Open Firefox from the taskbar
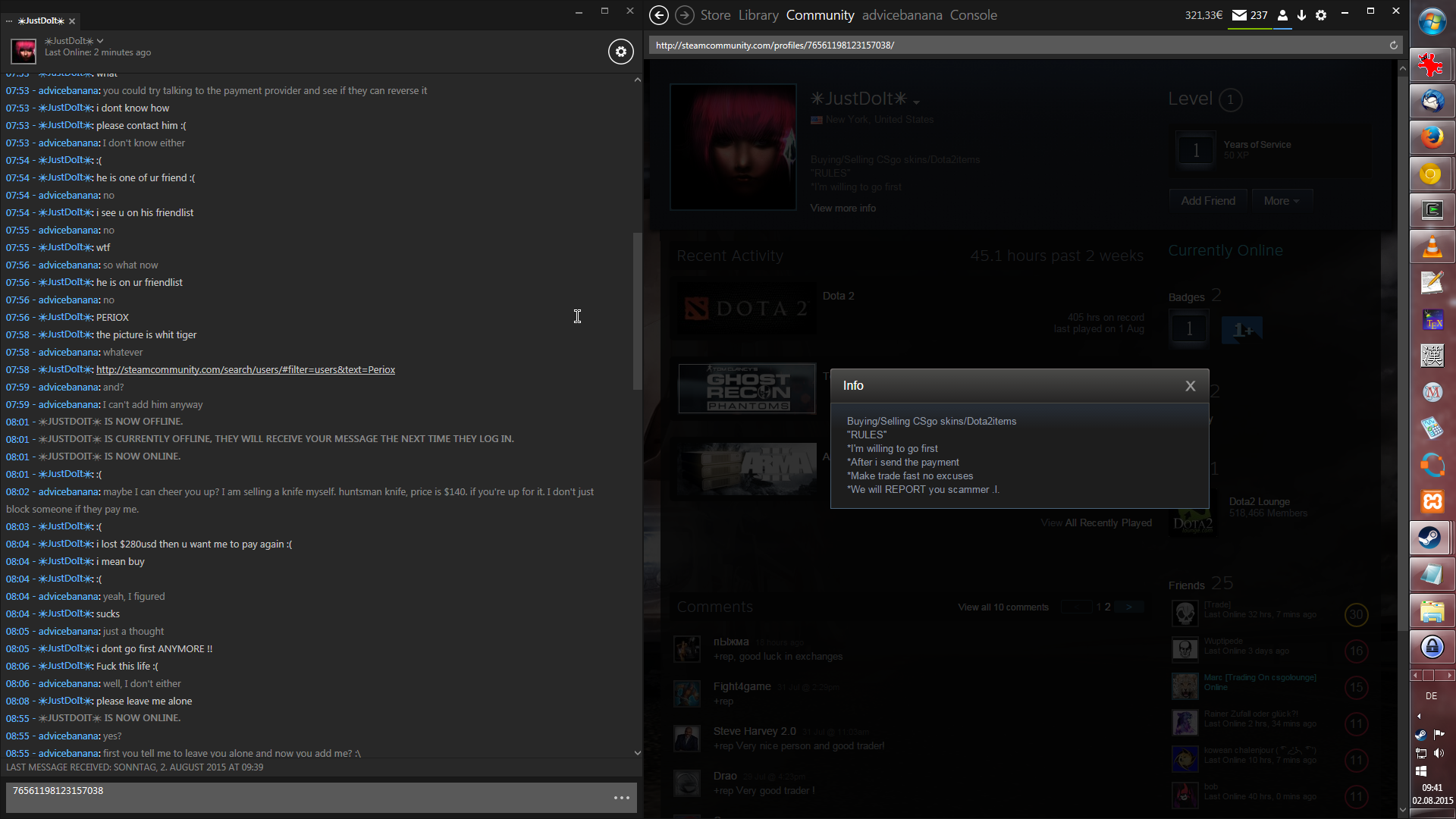 click(1431, 137)
